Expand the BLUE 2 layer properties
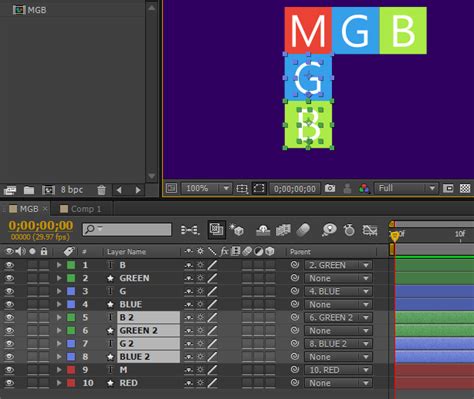 pos(59,357)
